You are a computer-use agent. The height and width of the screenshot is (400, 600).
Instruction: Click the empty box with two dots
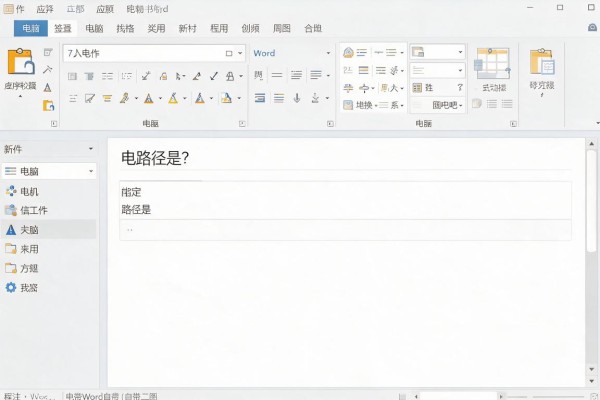tap(345, 230)
